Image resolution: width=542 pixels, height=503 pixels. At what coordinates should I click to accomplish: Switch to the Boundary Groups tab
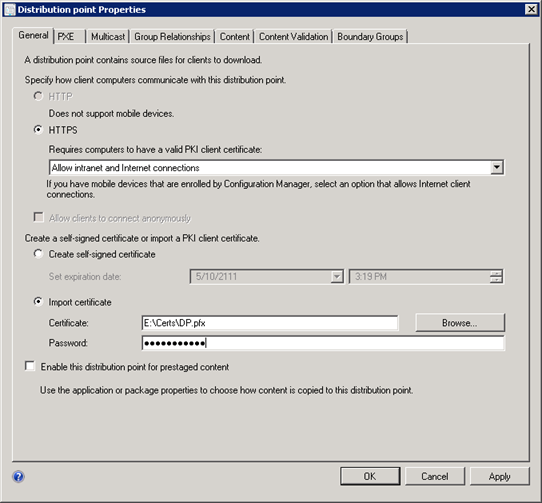click(370, 37)
